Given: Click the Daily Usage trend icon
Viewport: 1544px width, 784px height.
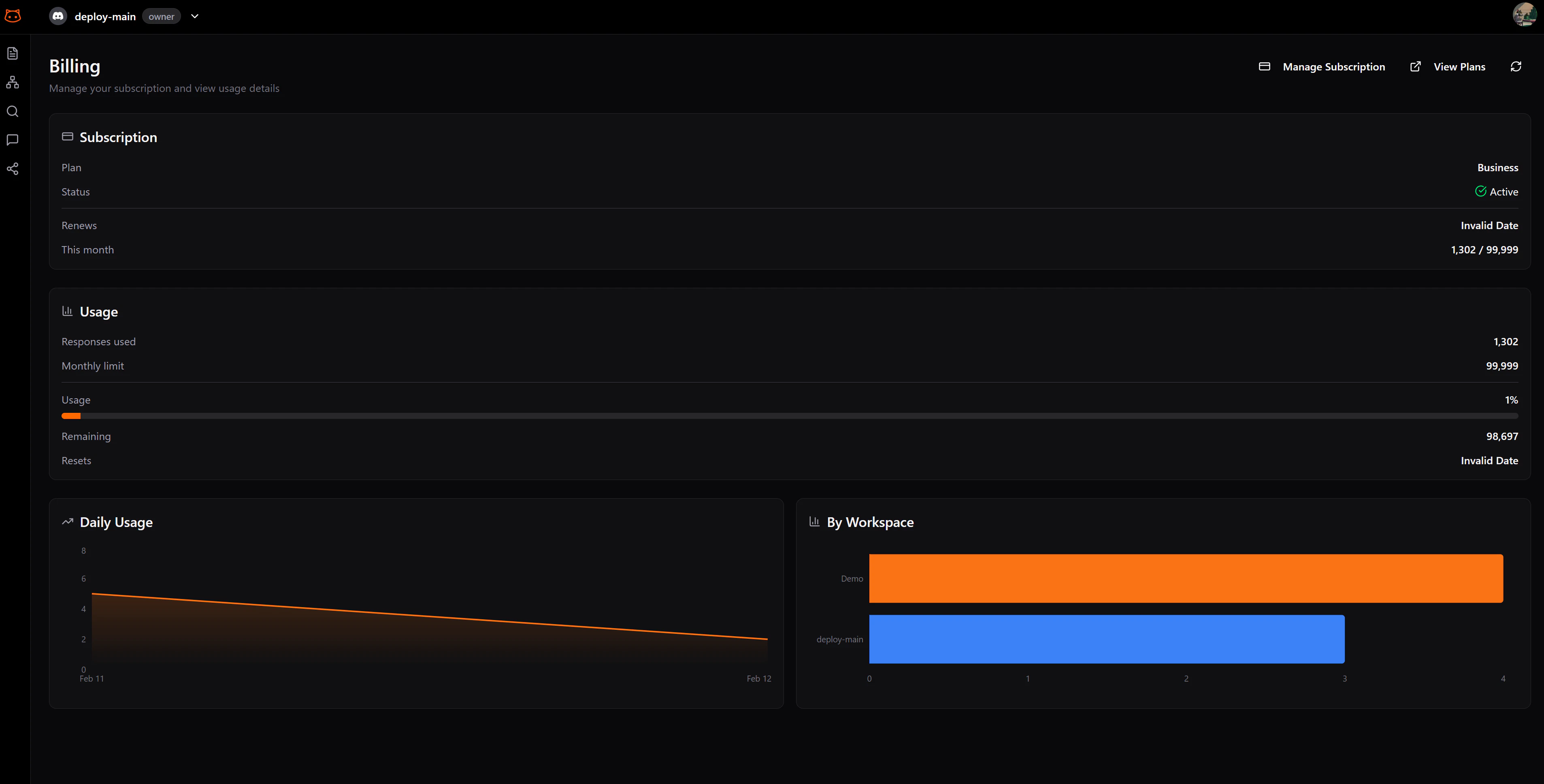Looking at the screenshot, I should click(67, 522).
